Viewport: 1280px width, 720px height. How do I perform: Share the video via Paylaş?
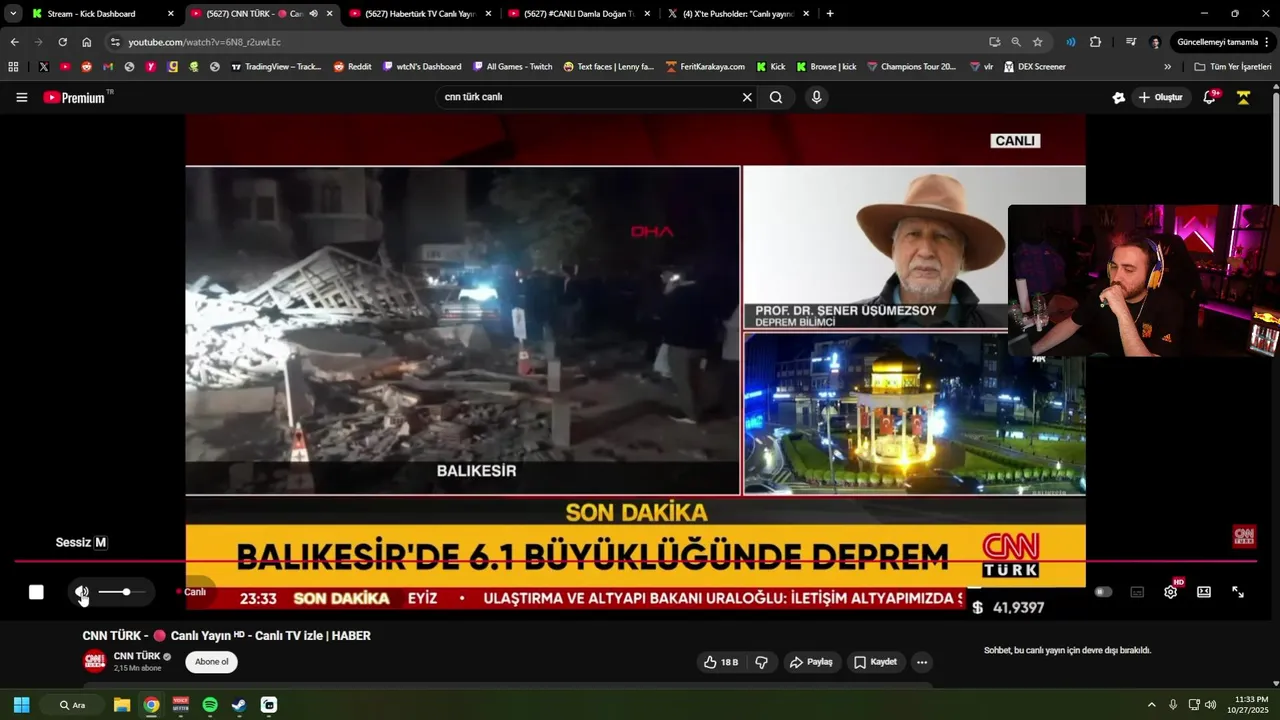[x=811, y=662]
